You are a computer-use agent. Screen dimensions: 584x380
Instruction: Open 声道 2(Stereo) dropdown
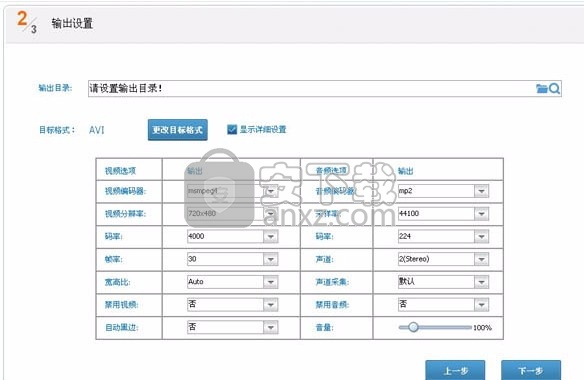[x=481, y=259]
